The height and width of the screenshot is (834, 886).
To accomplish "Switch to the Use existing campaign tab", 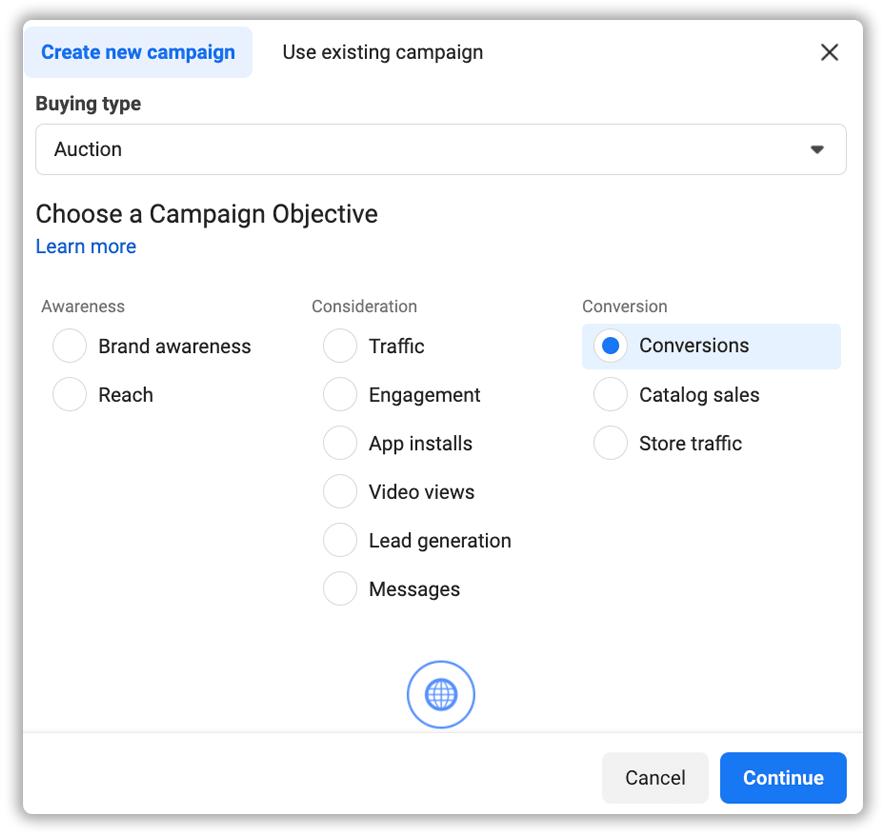I will click(x=382, y=52).
